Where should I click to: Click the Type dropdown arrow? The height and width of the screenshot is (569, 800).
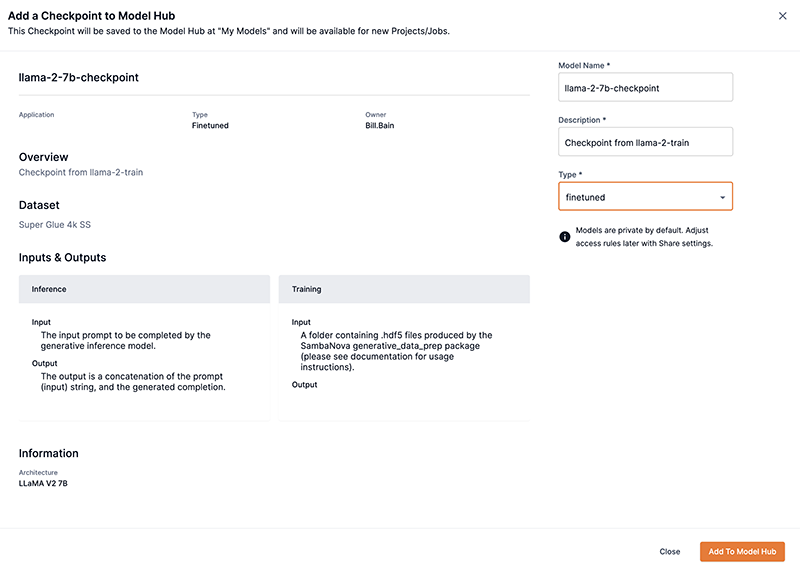tap(722, 198)
